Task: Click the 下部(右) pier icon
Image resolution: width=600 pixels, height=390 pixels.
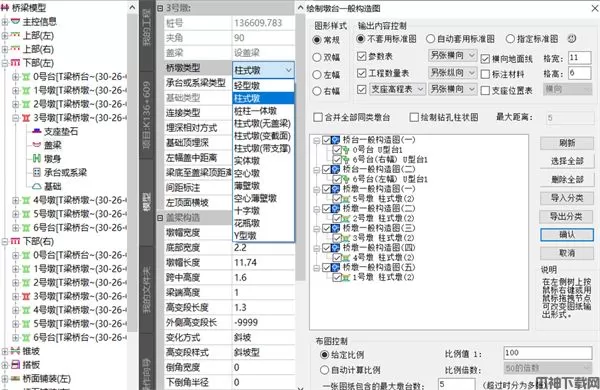Action: [15, 242]
